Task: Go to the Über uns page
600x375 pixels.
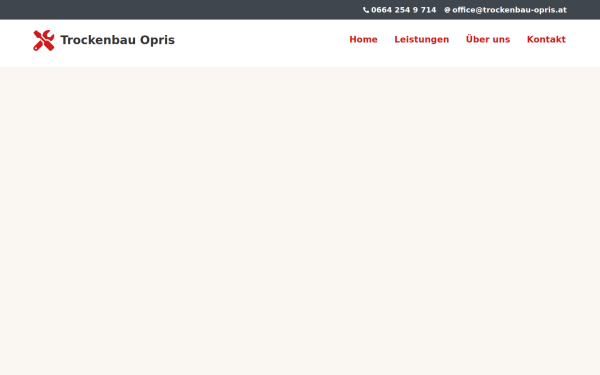Action: [x=488, y=39]
